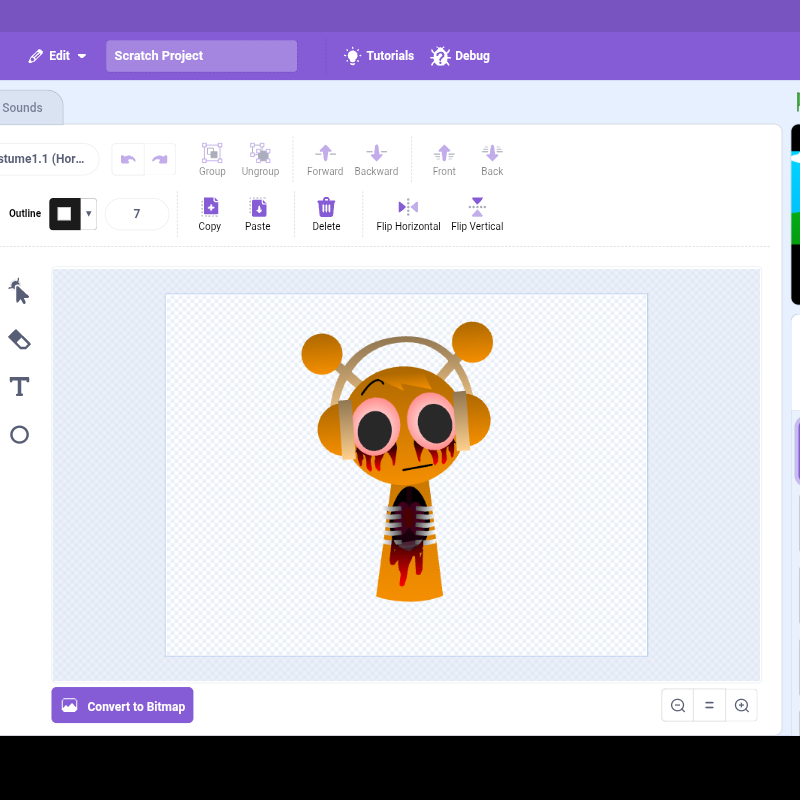Image resolution: width=800 pixels, height=800 pixels.
Task: Open the Edit menu dropdown
Action: point(57,56)
